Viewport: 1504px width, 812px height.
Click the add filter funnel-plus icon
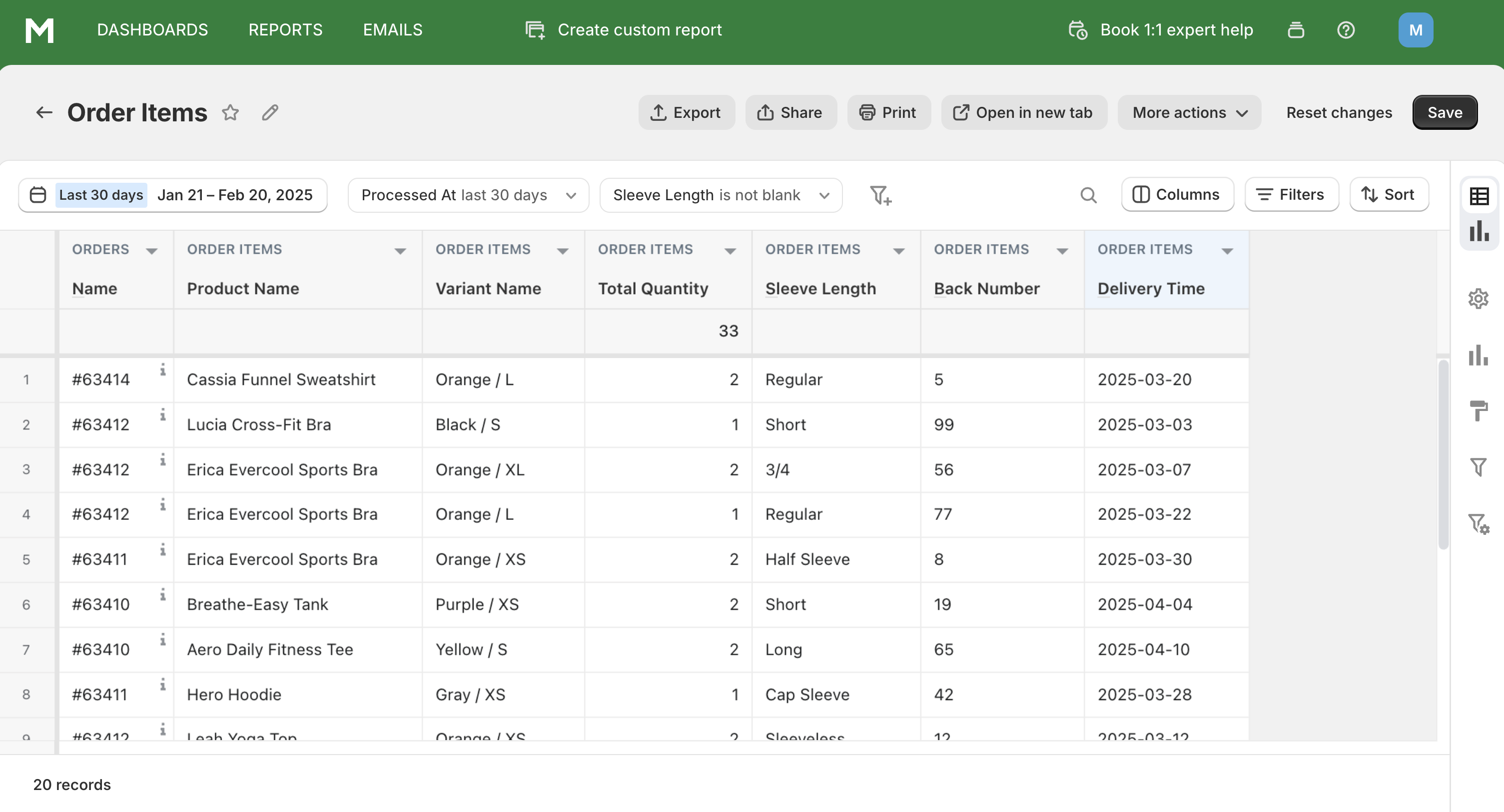(x=880, y=195)
